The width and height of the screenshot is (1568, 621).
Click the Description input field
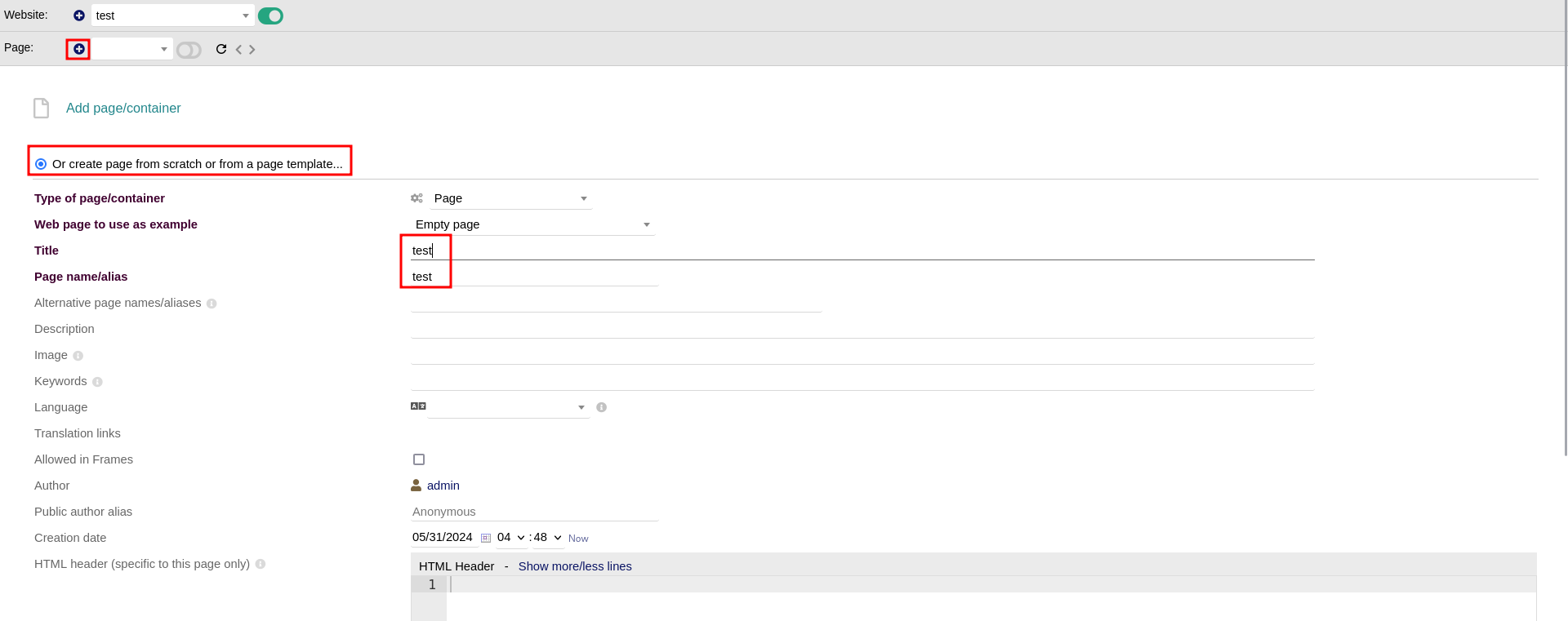point(862,329)
